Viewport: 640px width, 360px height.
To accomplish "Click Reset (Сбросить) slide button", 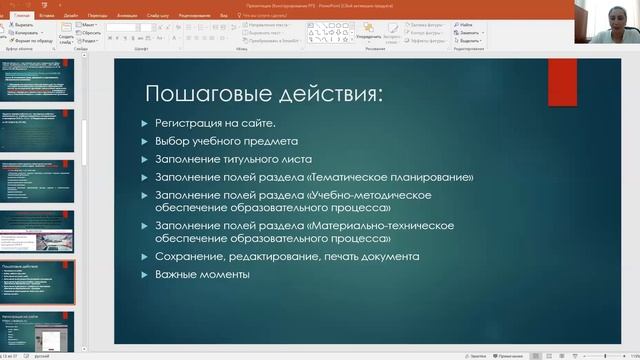I will (89, 33).
